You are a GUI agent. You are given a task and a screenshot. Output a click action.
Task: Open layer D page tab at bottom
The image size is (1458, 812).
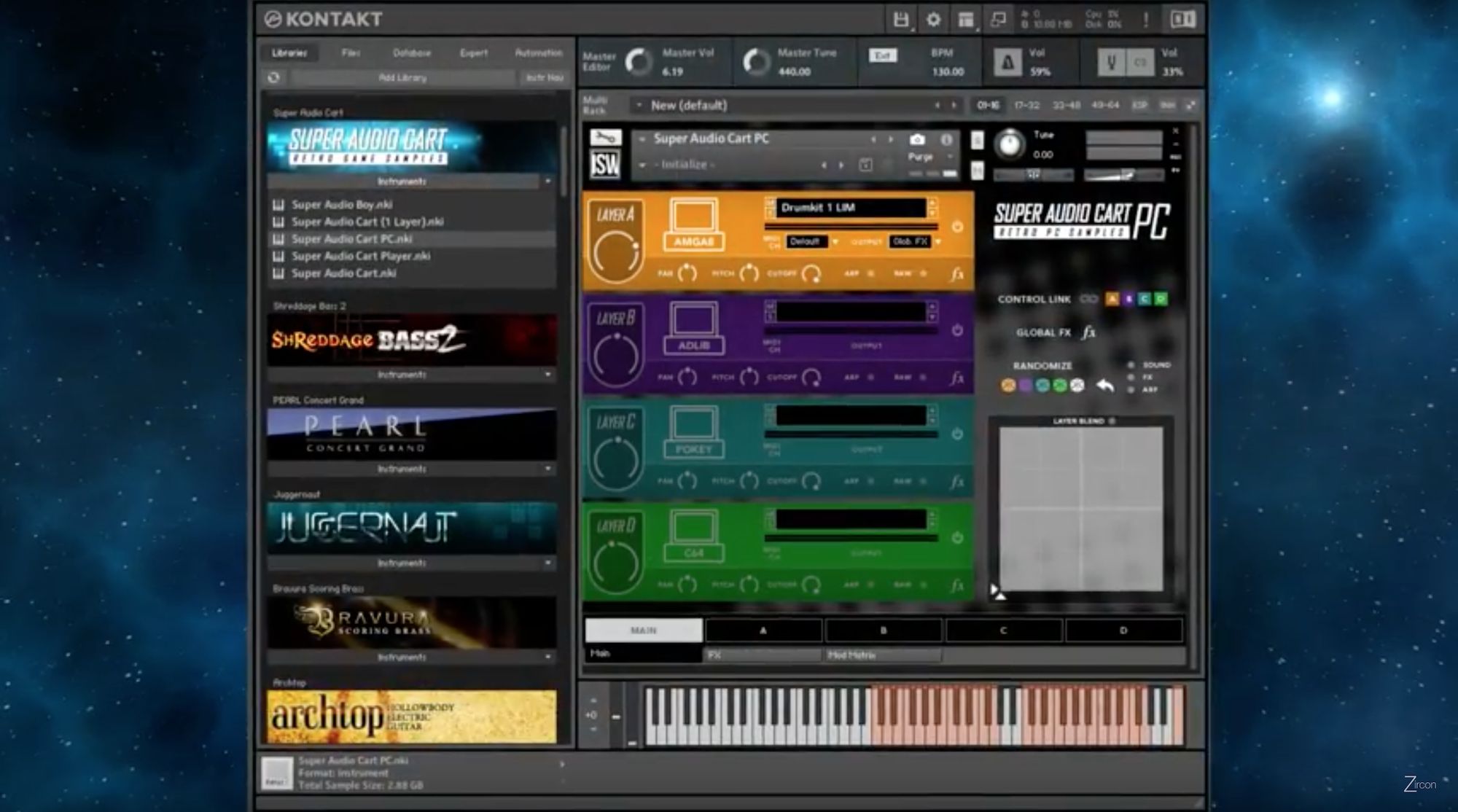pyautogui.click(x=1123, y=631)
